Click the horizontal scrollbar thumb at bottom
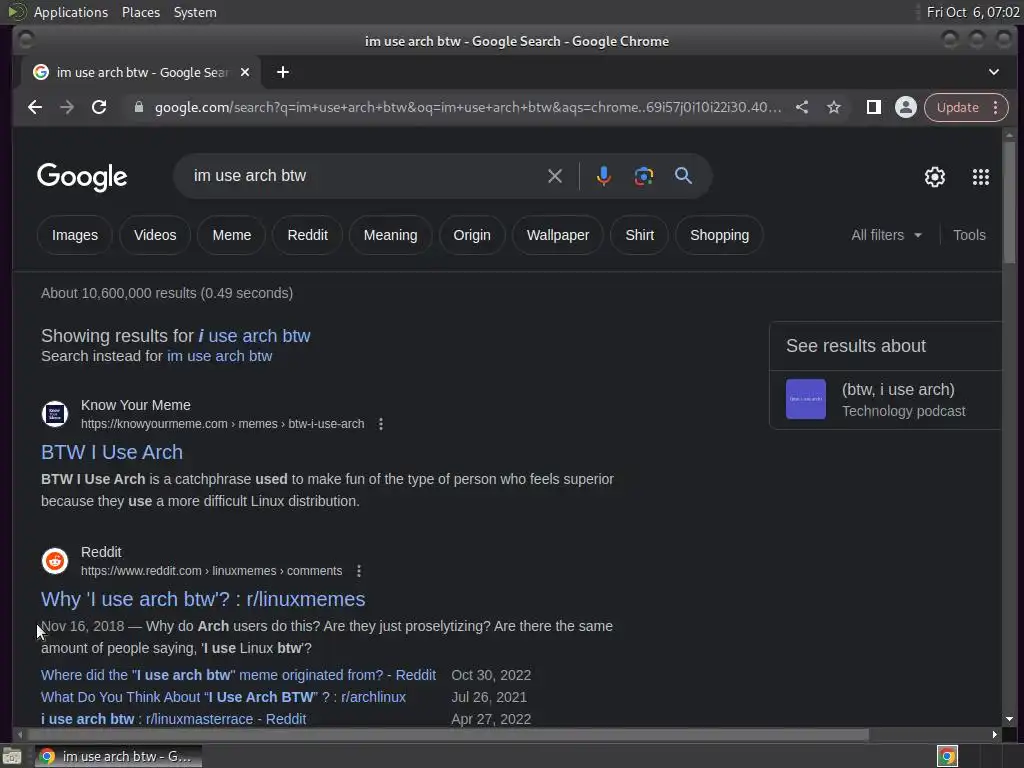Viewport: 1024px width, 768px height. click(447, 735)
